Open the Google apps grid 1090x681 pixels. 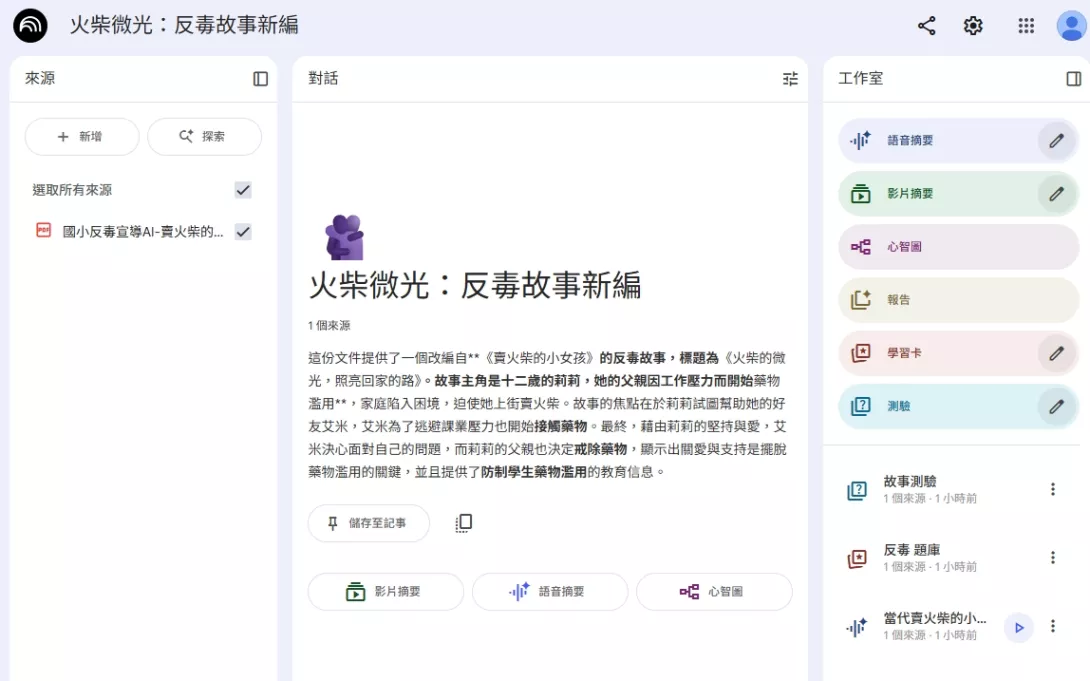(x=1026, y=26)
